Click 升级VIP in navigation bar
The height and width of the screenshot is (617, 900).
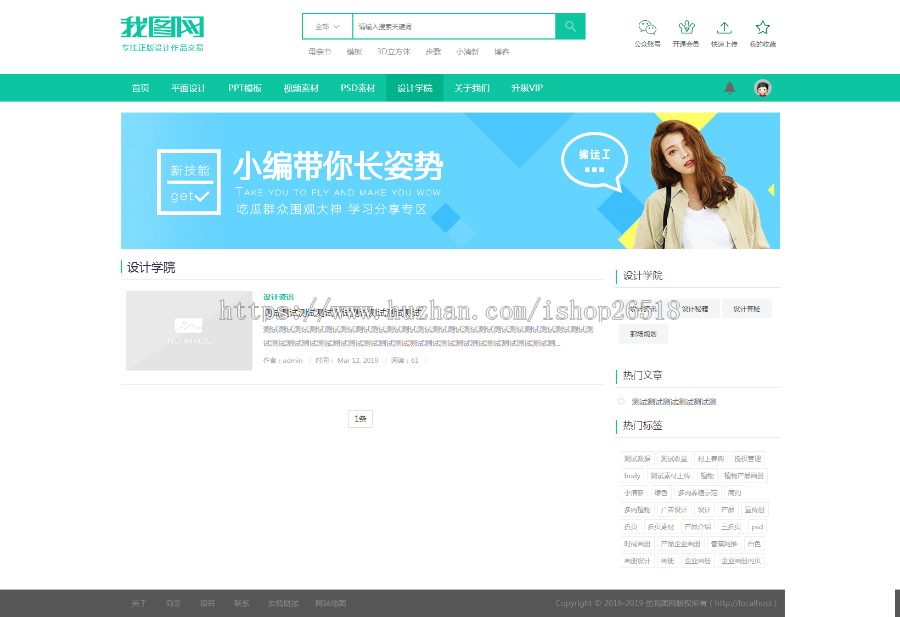tap(527, 88)
